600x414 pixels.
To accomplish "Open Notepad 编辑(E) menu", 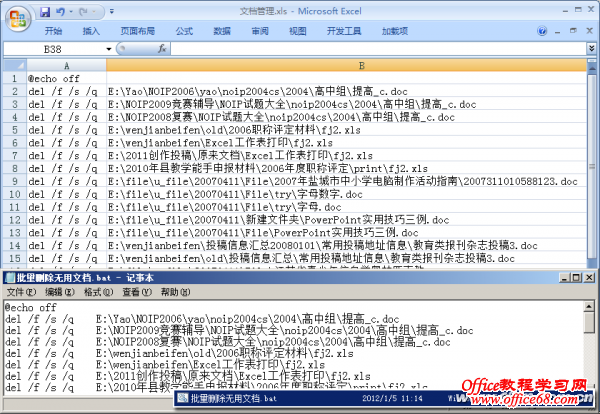I will point(60,292).
